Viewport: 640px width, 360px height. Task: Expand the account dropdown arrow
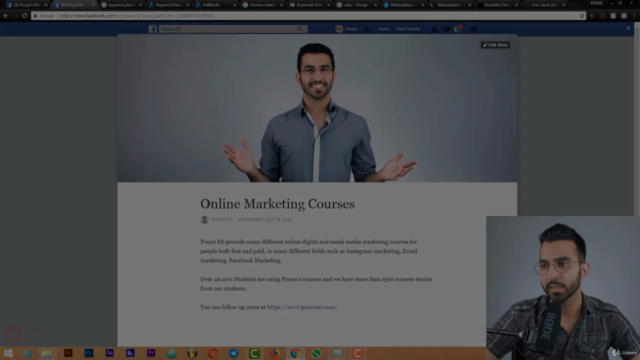coord(484,29)
